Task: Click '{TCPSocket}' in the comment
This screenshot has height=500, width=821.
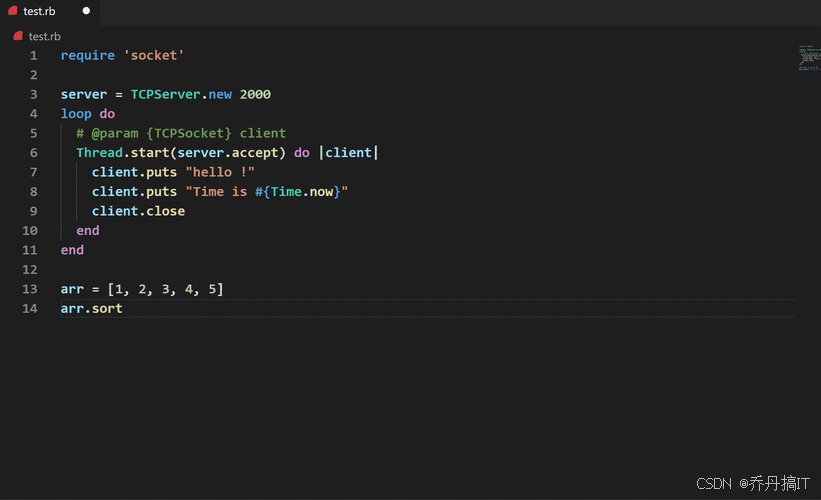Action: coord(189,133)
